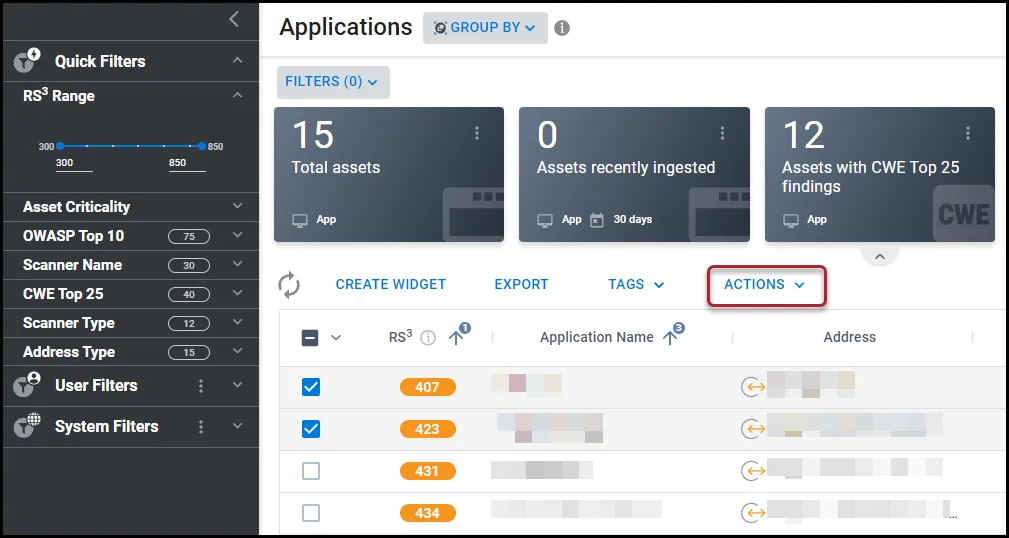
Task: Click the RS3 range minimum value field 300
Action: tap(74, 163)
